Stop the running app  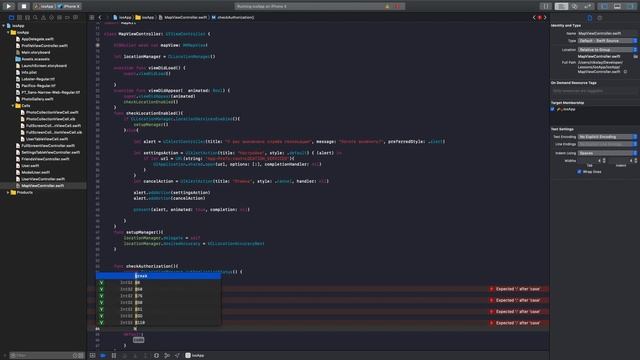tap(24, 6)
